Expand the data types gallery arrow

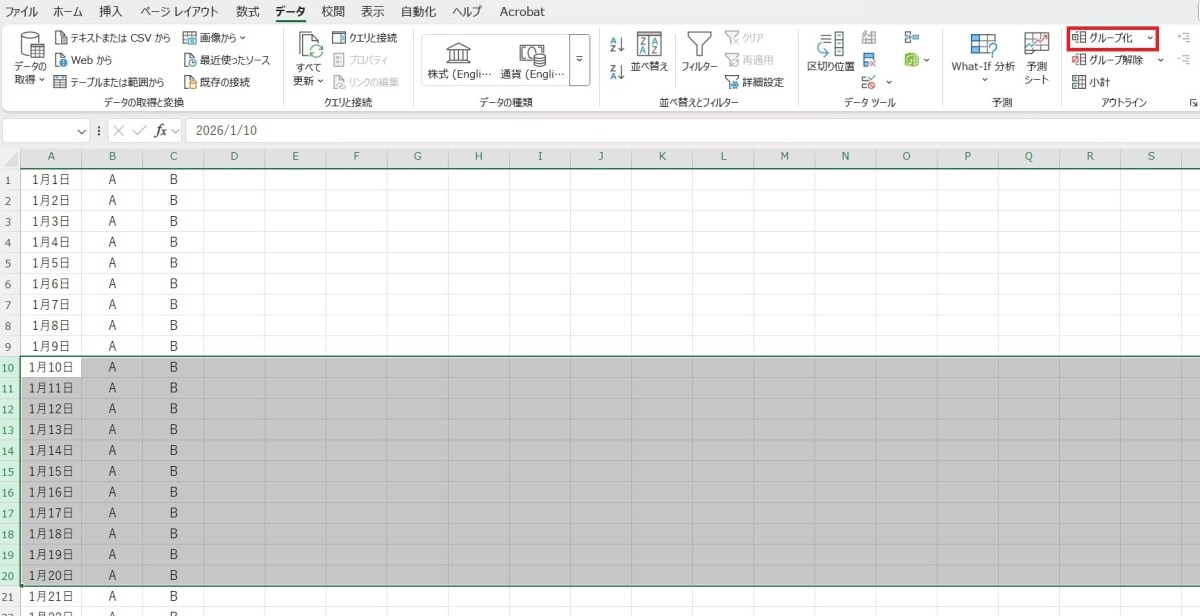(x=579, y=59)
